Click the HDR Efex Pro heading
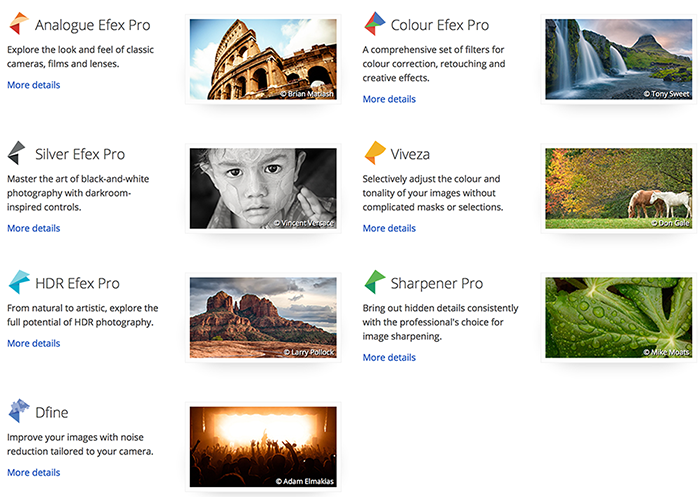The width and height of the screenshot is (700, 497). pos(77,283)
